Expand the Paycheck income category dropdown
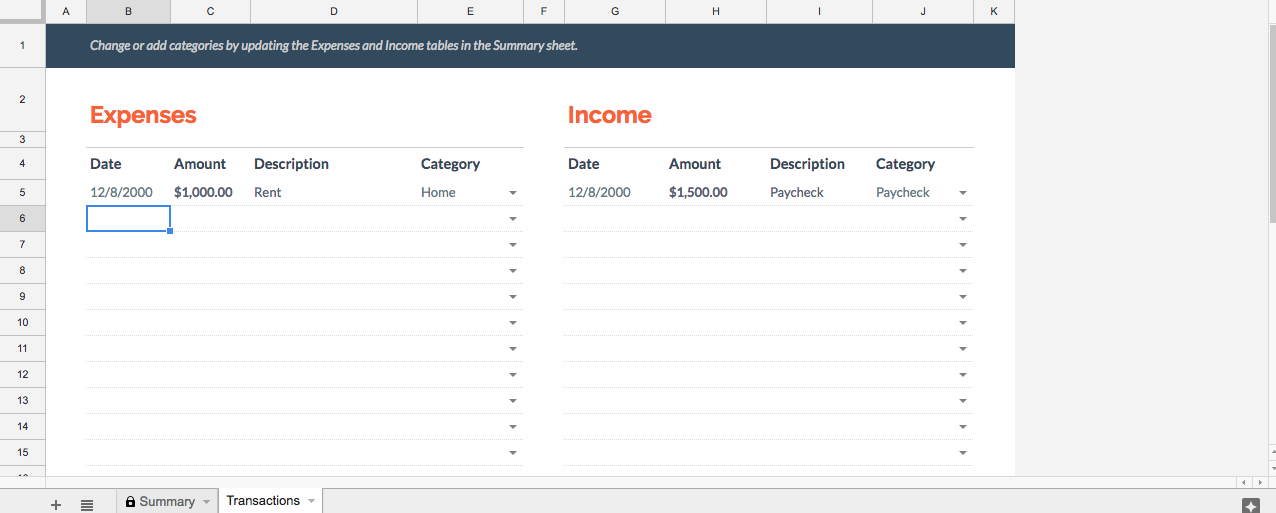Viewport: 1276px width, 513px height. [x=963, y=193]
